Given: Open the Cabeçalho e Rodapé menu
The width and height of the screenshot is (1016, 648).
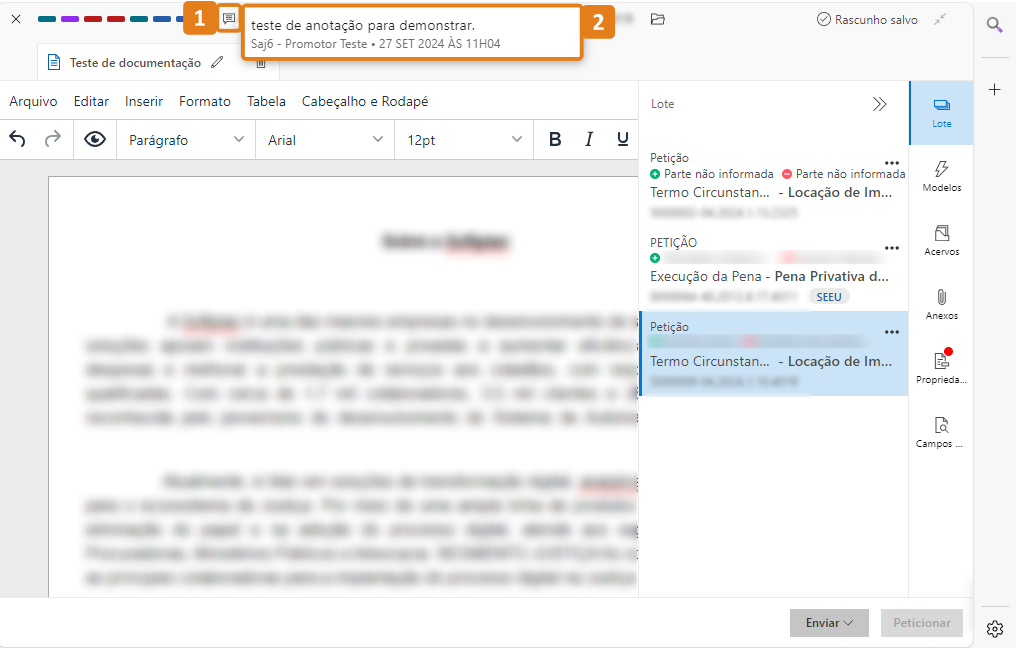Looking at the screenshot, I should (x=365, y=101).
